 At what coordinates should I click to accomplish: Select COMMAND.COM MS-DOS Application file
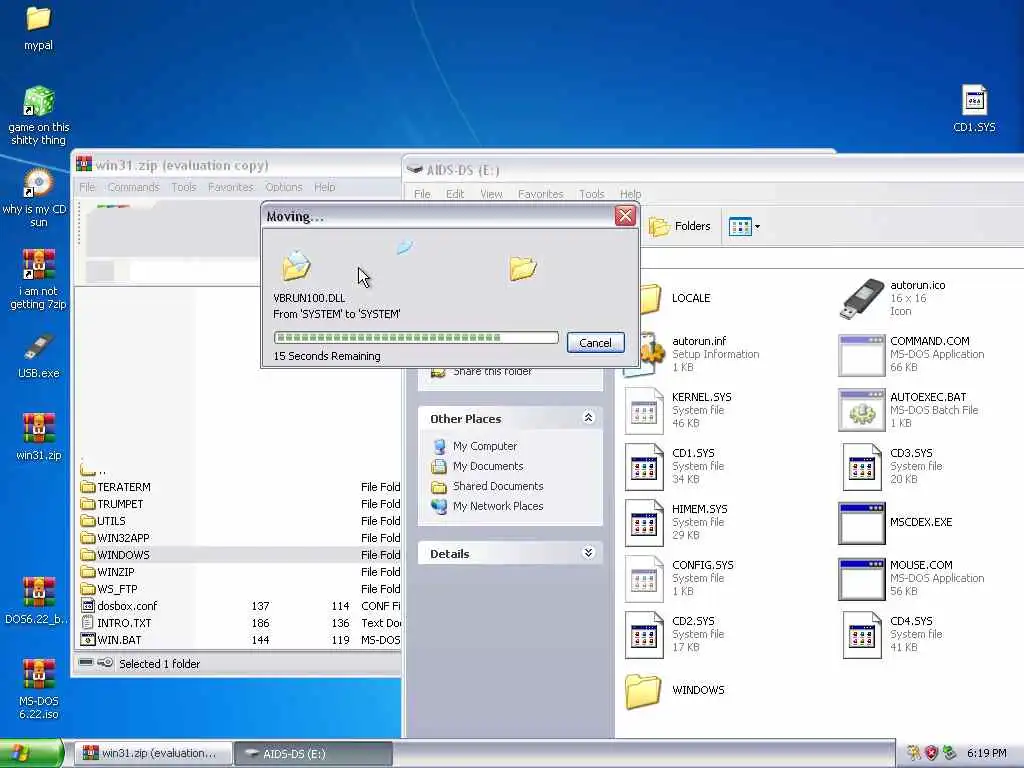click(912, 354)
